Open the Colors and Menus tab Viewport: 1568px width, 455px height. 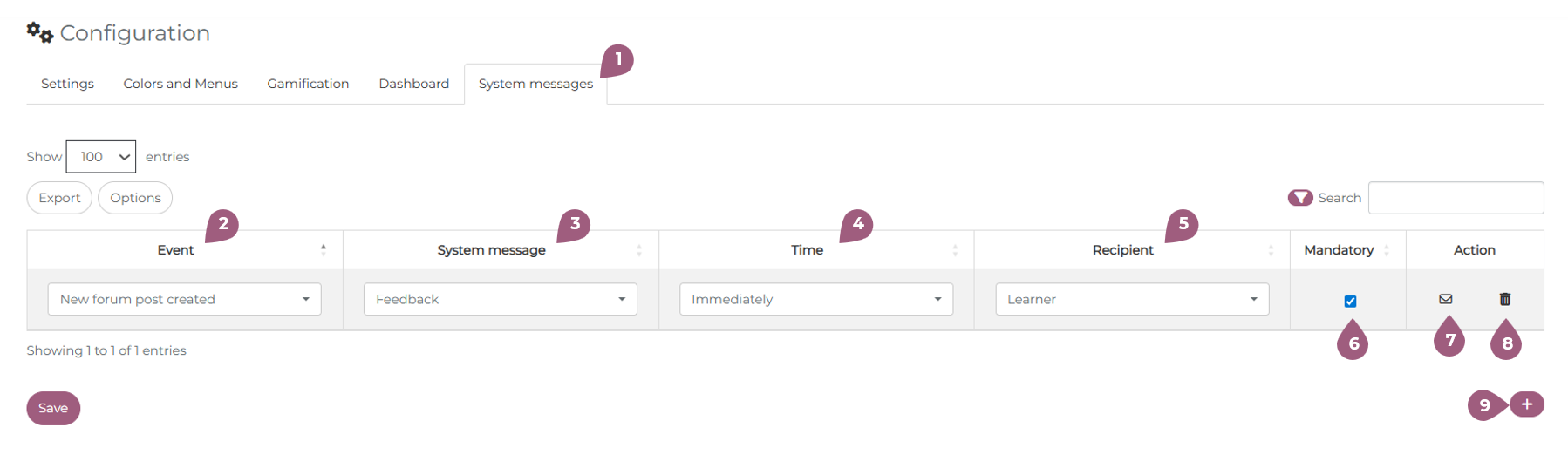tap(181, 84)
